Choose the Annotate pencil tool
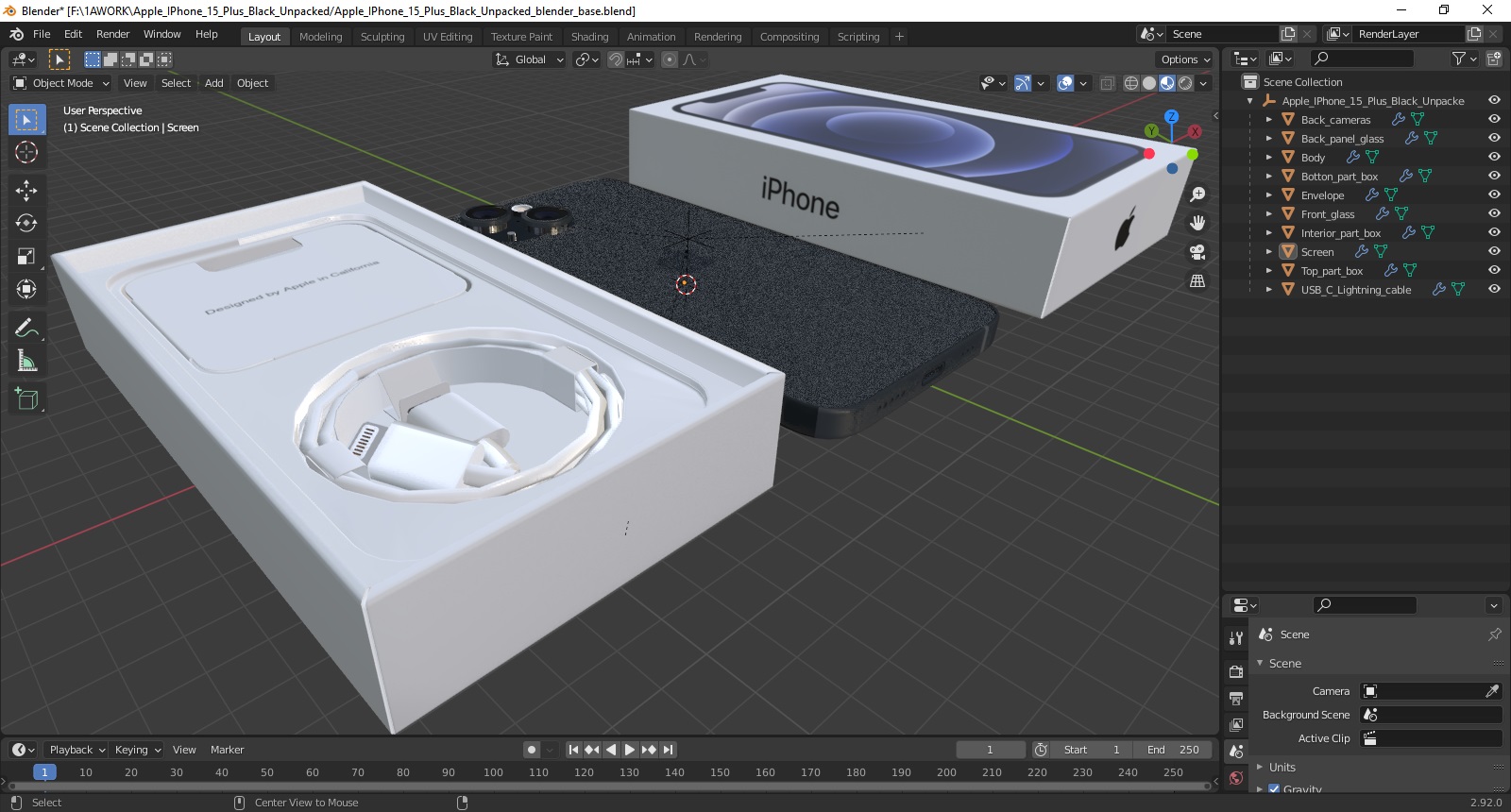 click(26, 328)
